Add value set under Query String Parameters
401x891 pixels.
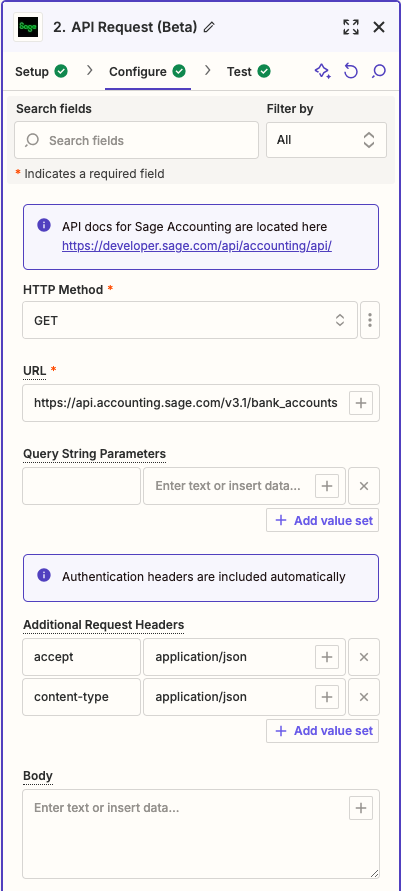pos(323,521)
